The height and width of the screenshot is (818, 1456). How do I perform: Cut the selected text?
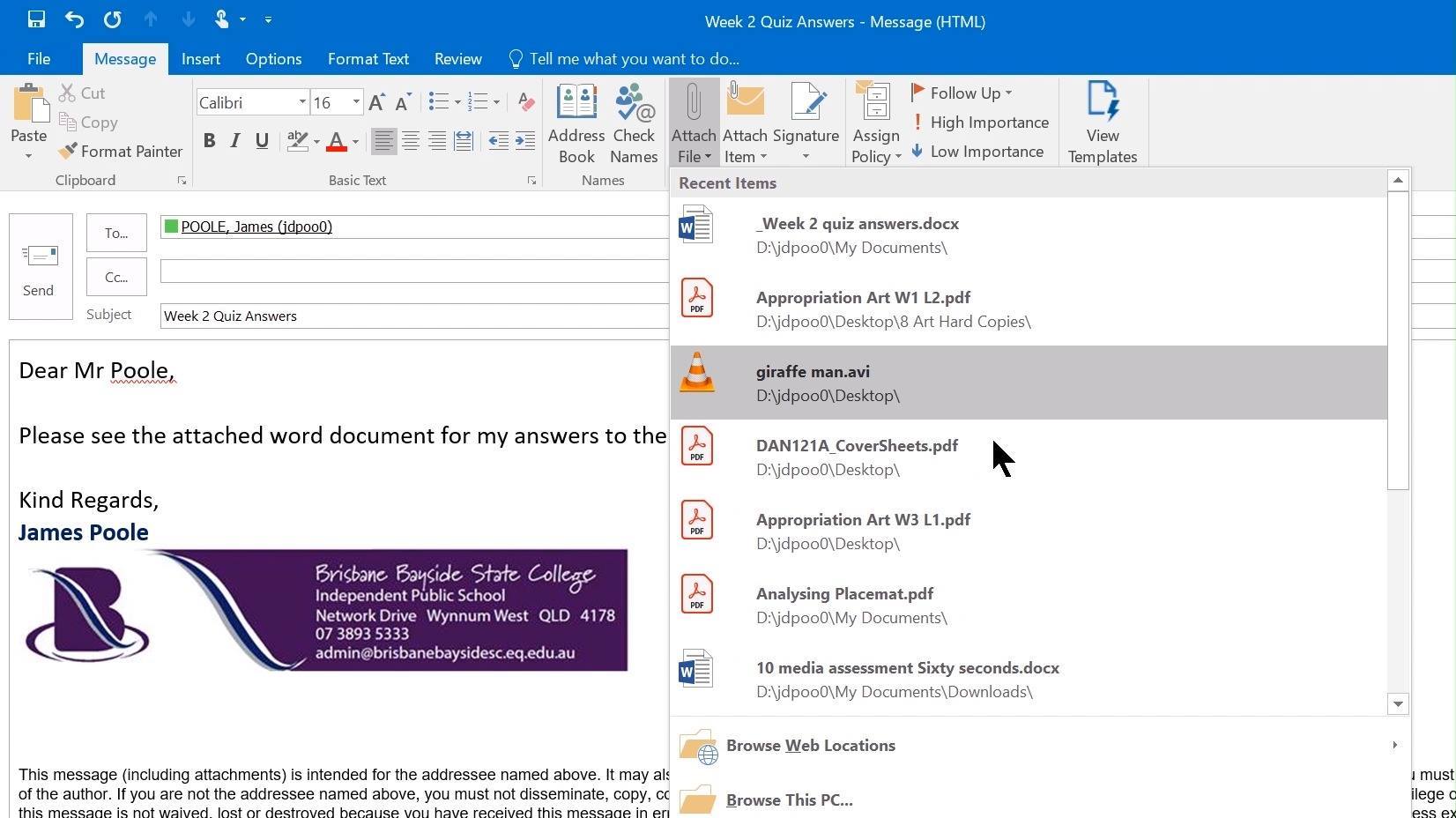click(82, 93)
